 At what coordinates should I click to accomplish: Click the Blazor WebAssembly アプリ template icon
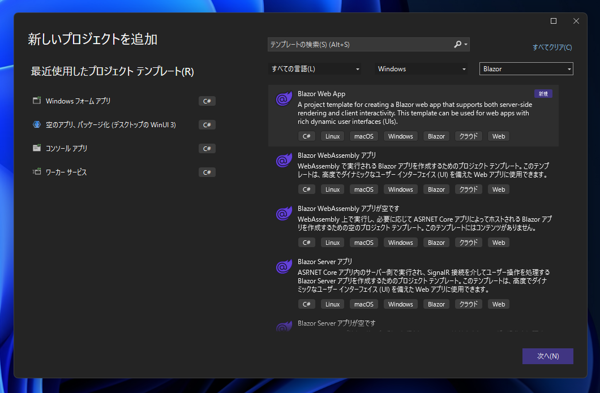284,160
